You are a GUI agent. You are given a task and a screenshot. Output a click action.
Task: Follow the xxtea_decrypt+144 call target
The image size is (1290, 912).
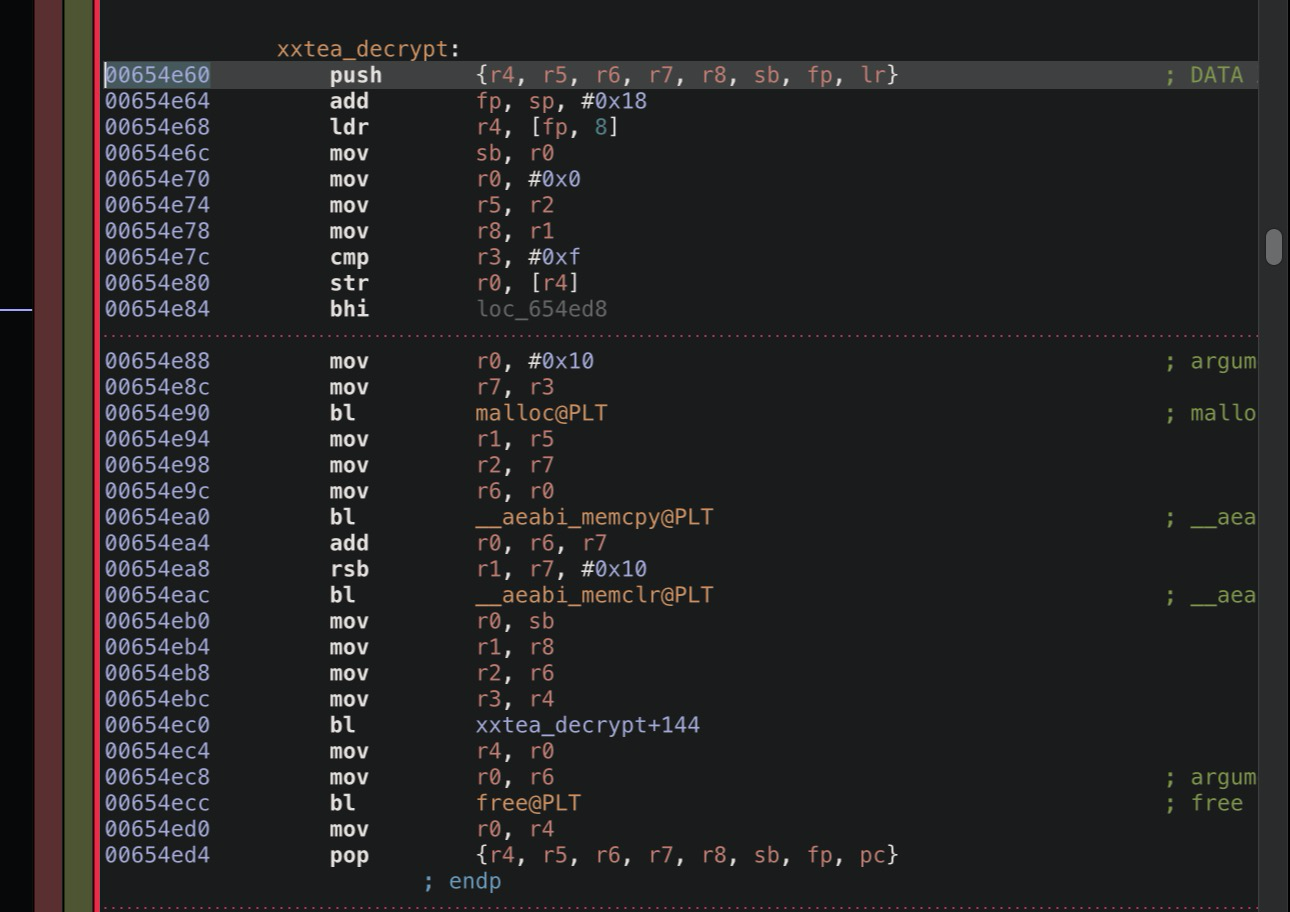588,725
